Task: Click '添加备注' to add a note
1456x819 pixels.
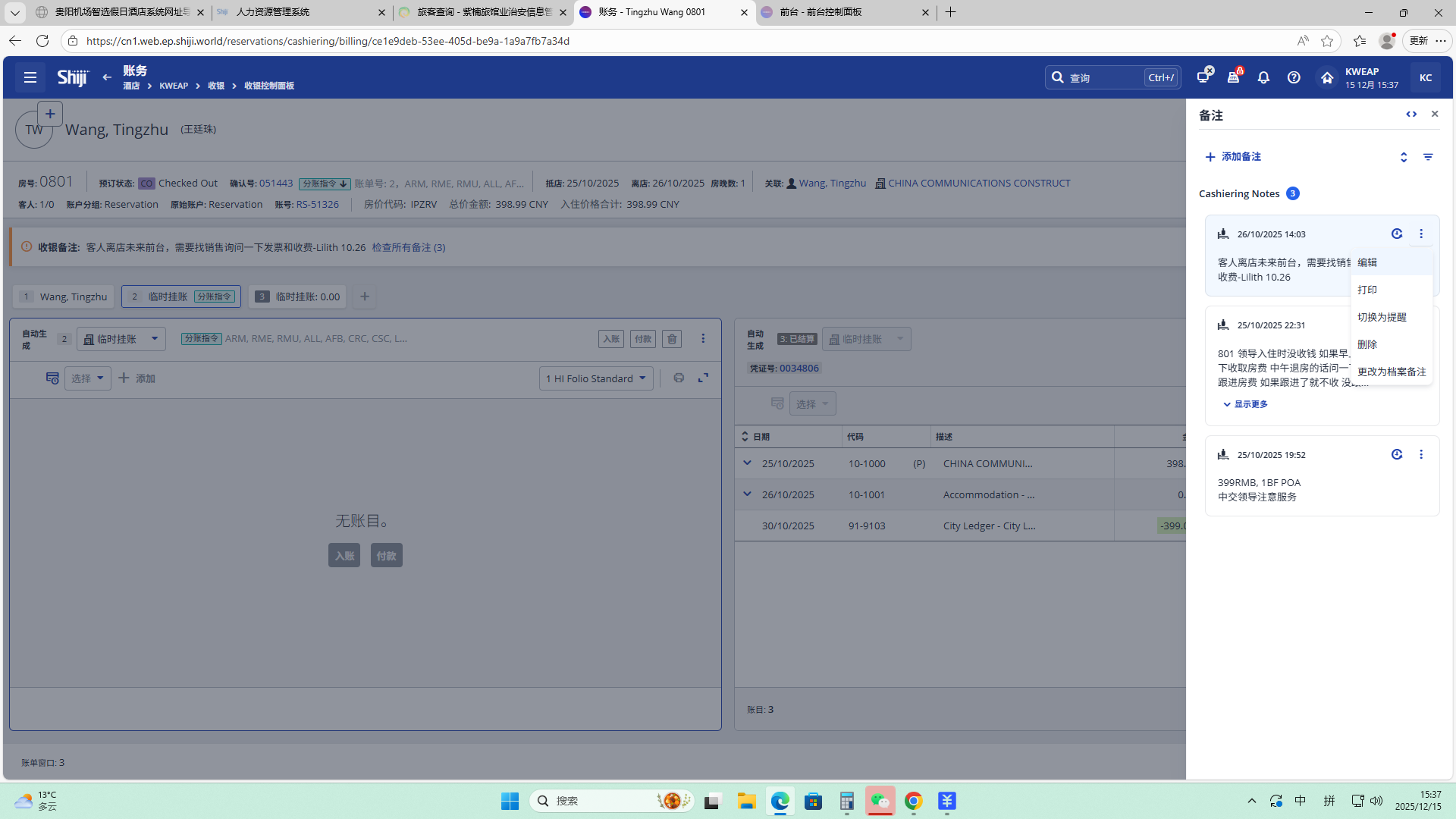Action: [1233, 157]
